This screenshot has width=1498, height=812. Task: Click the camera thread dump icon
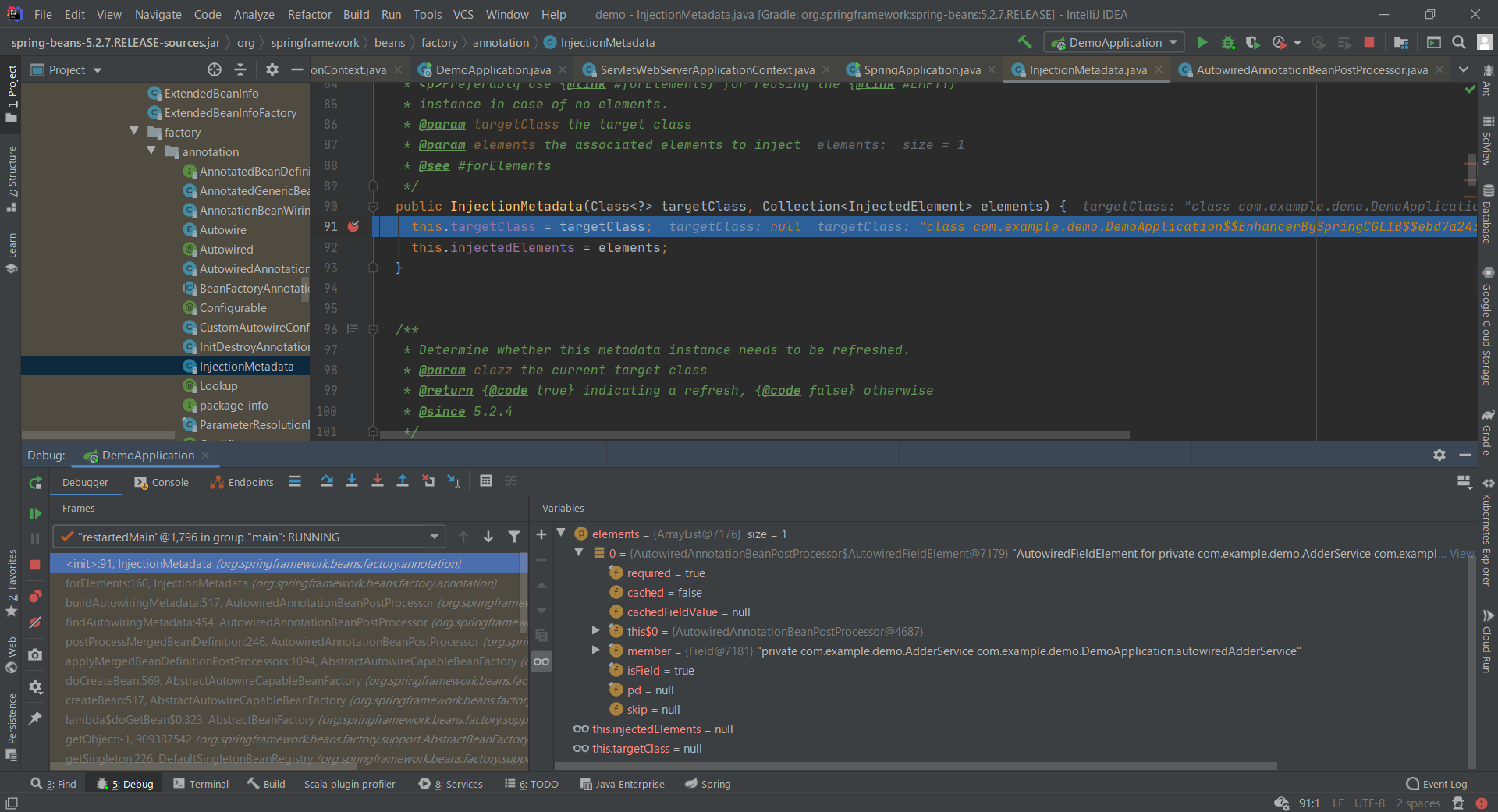tap(35, 654)
